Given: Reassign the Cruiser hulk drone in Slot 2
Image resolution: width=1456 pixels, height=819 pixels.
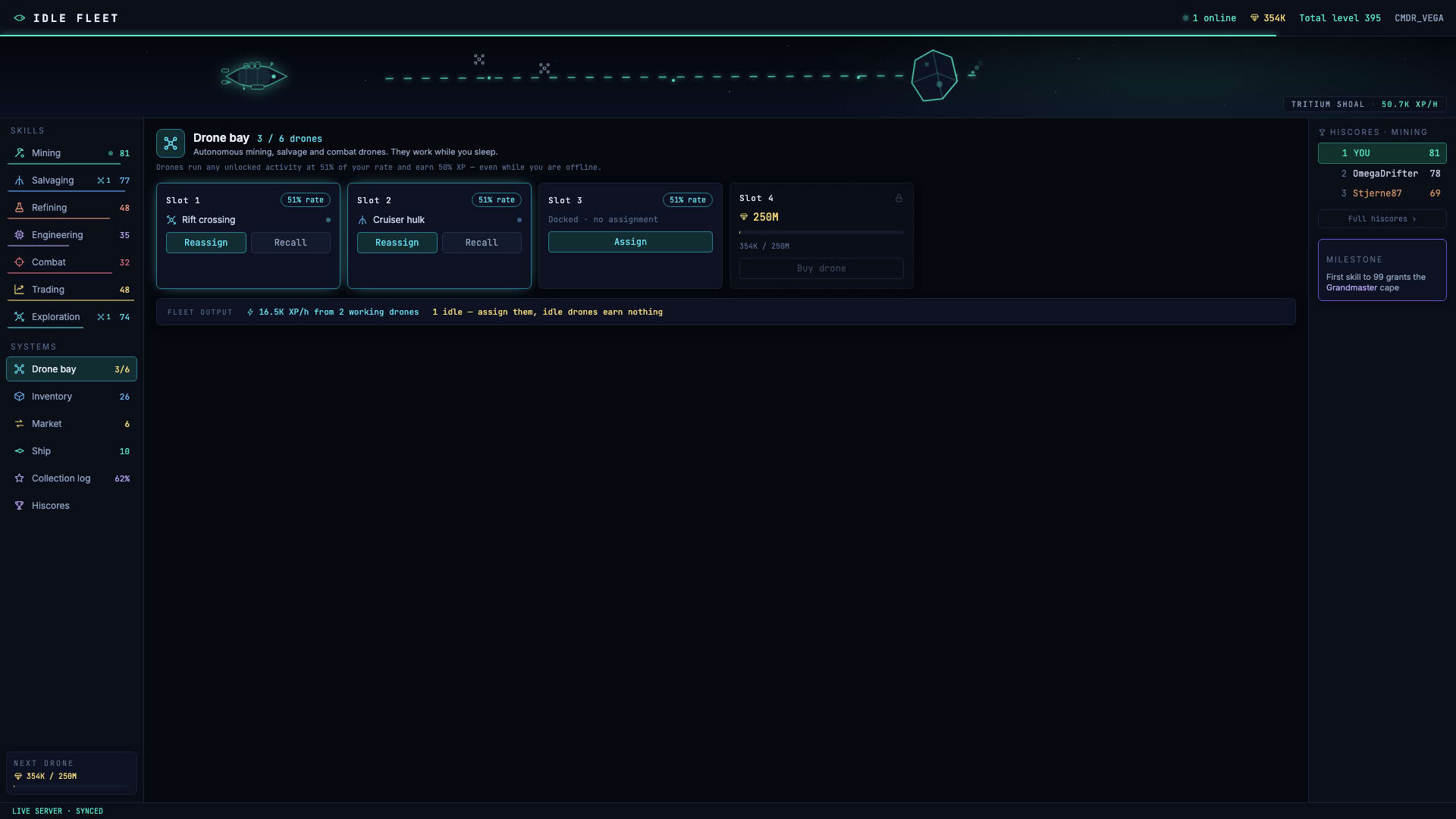Looking at the screenshot, I should 397,243.
